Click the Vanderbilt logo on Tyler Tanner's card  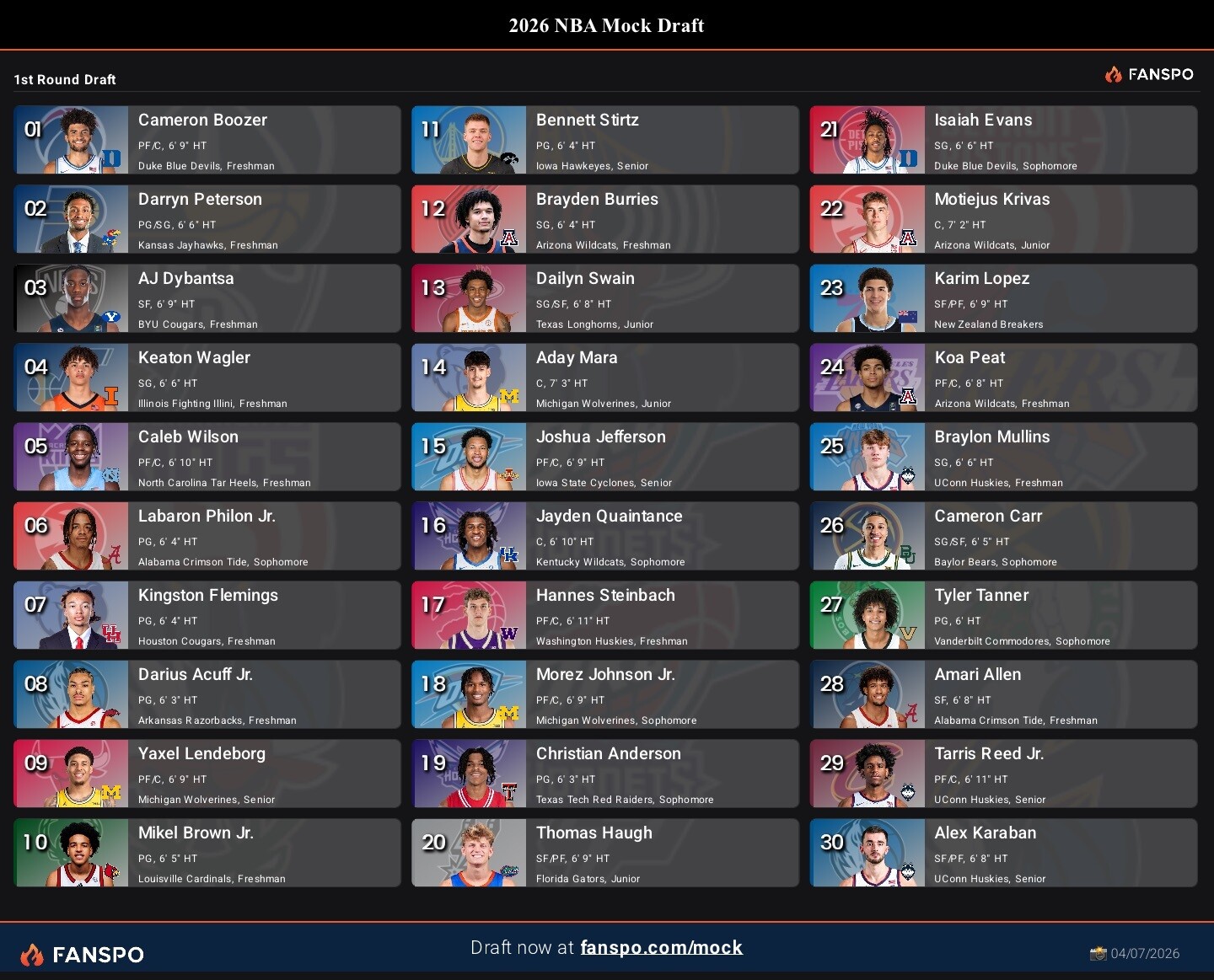coord(908,634)
